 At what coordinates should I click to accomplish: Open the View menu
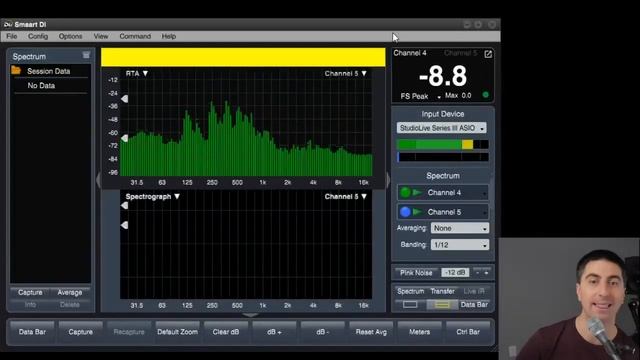101,36
